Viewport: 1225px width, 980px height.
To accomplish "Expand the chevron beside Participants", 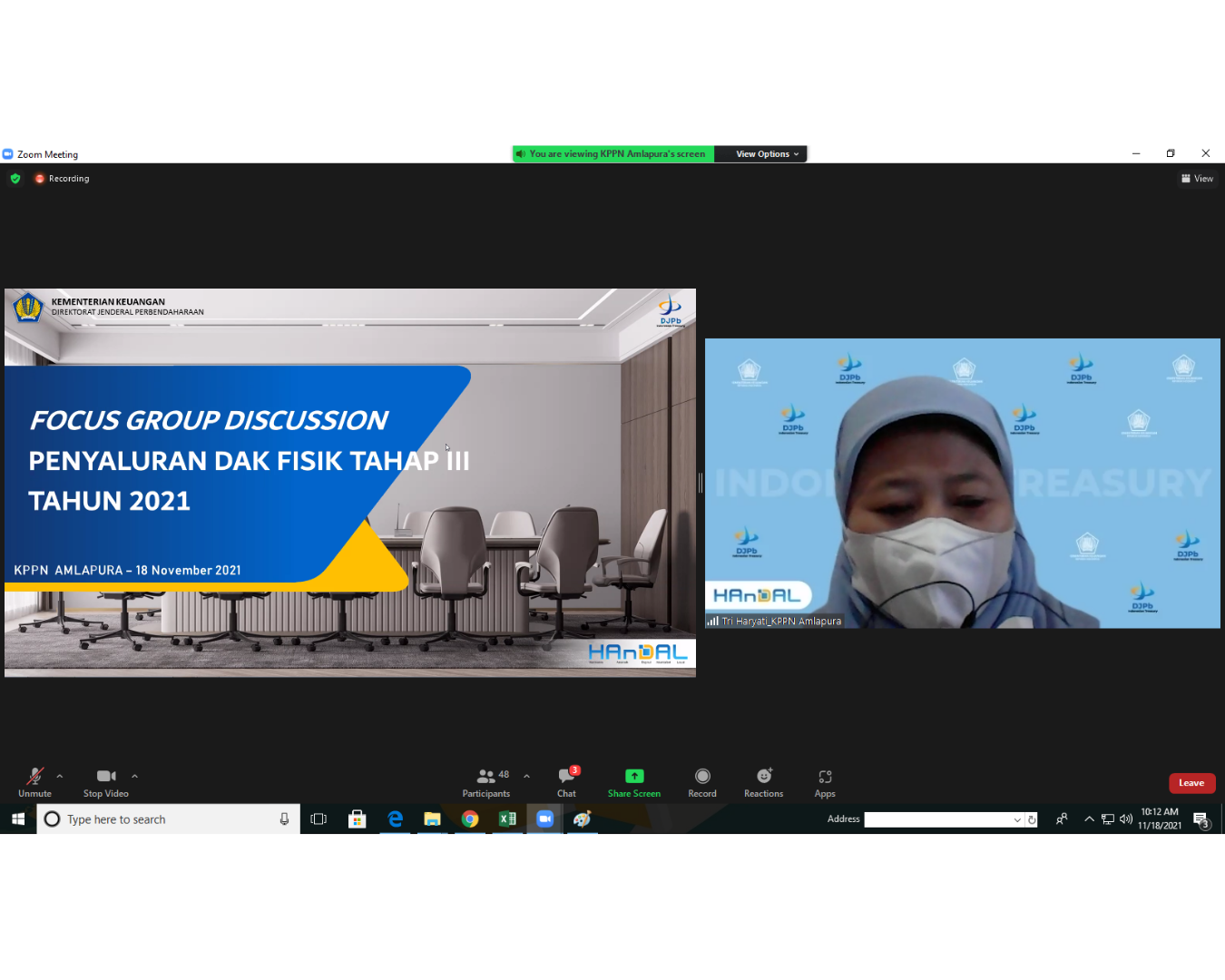I will click(x=526, y=776).
